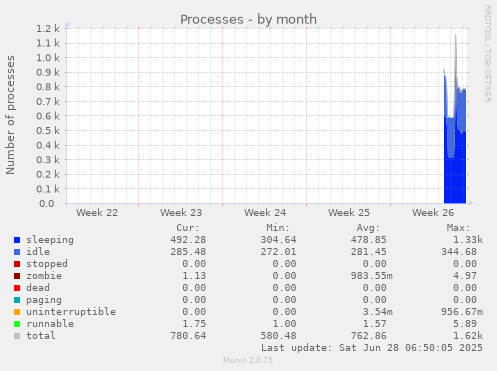Click the 'Processes - by month' title

(248, 20)
